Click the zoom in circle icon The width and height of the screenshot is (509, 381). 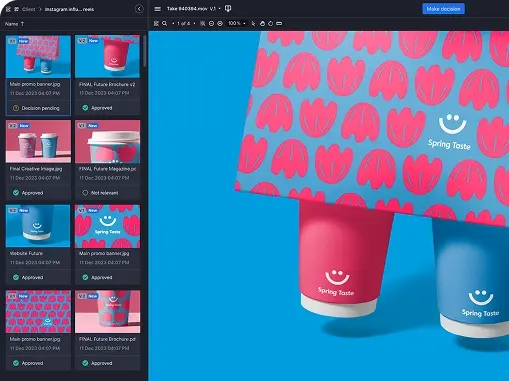click(220, 24)
